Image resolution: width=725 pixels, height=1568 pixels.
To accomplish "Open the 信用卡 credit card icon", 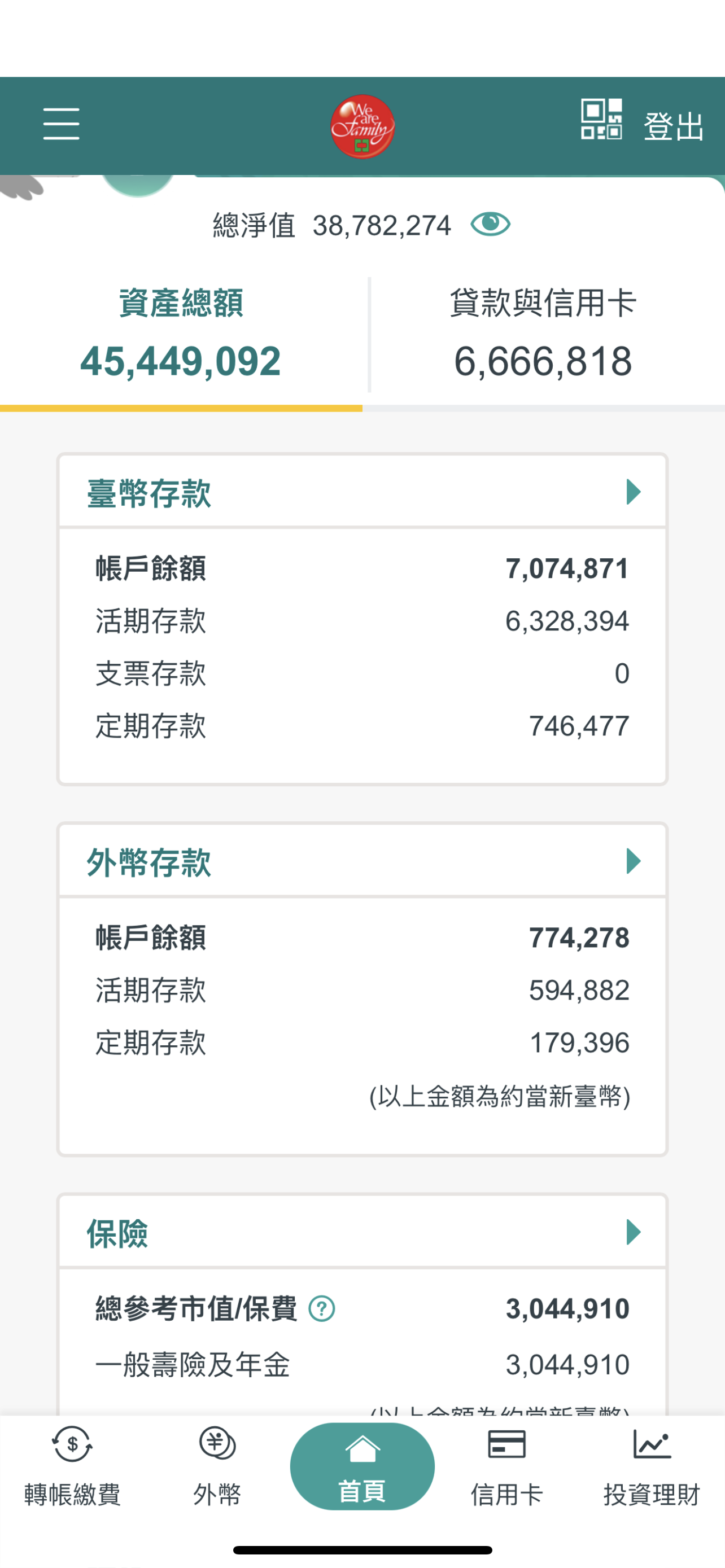I will pyautogui.click(x=506, y=1444).
